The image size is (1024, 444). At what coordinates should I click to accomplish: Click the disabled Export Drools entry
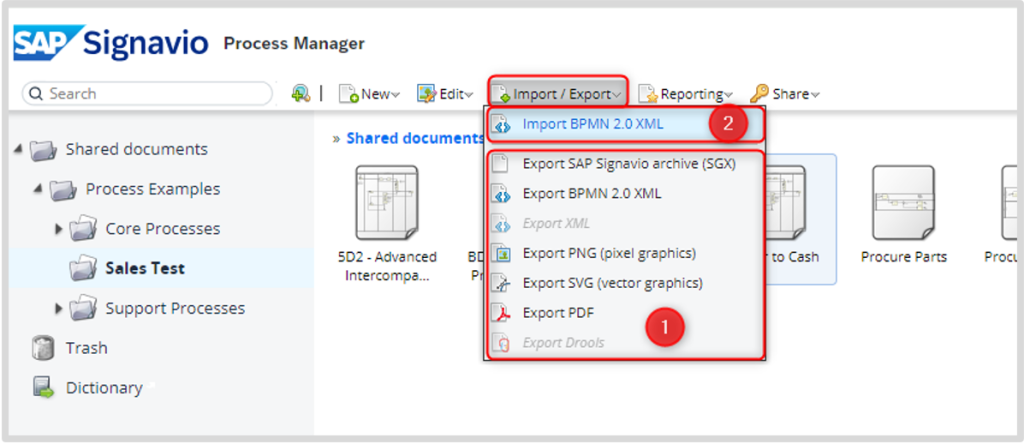[x=625, y=343]
